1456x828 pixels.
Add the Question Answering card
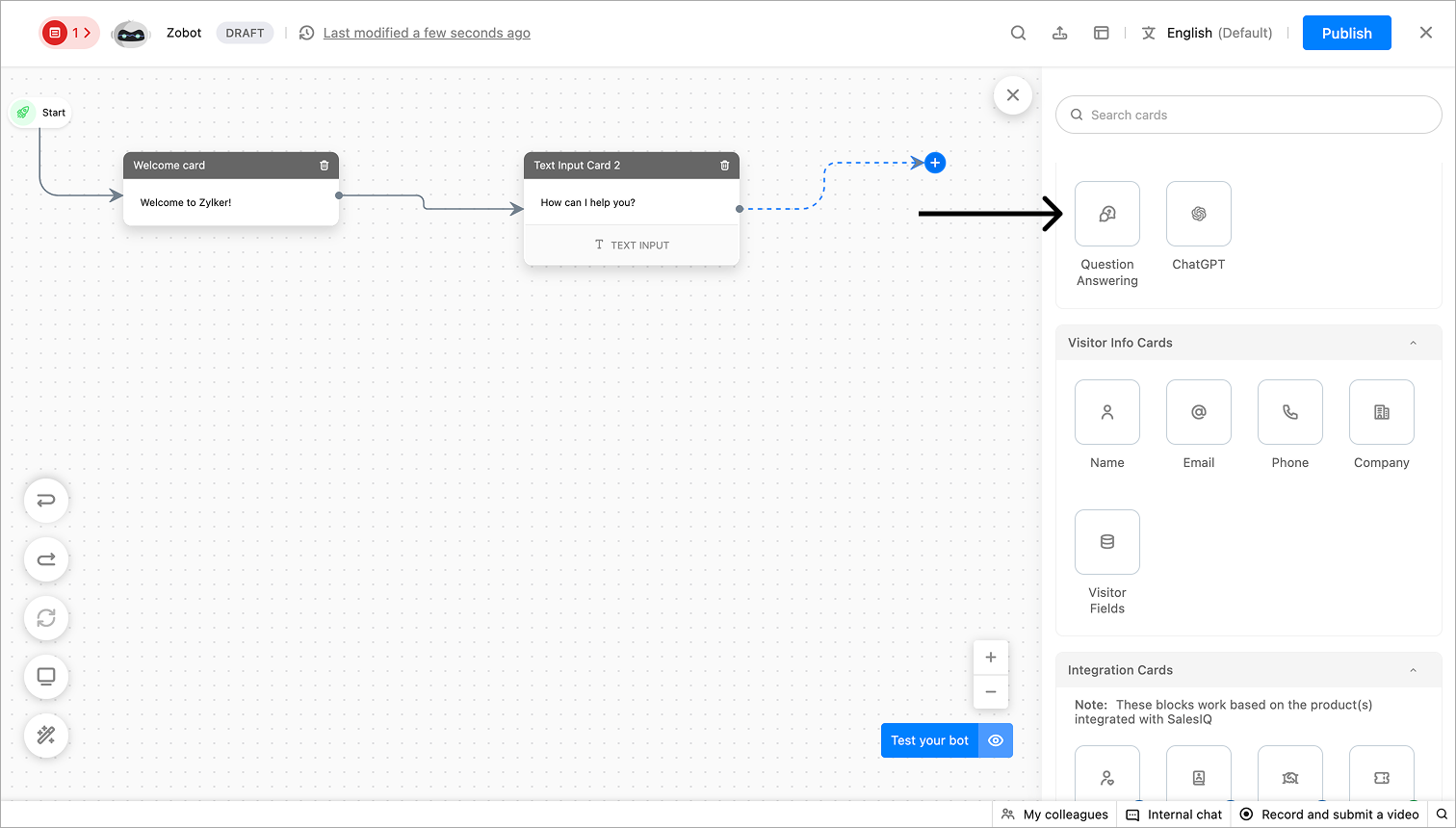(1107, 214)
